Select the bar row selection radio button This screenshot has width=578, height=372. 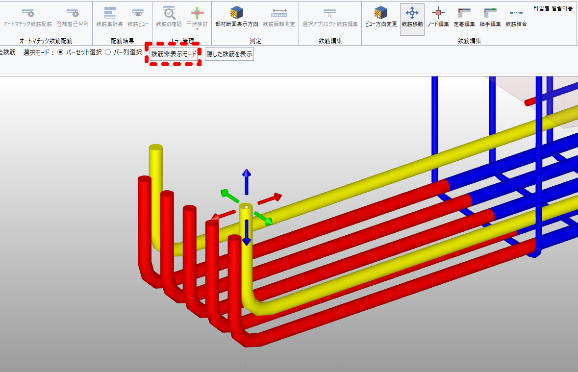coord(108,52)
